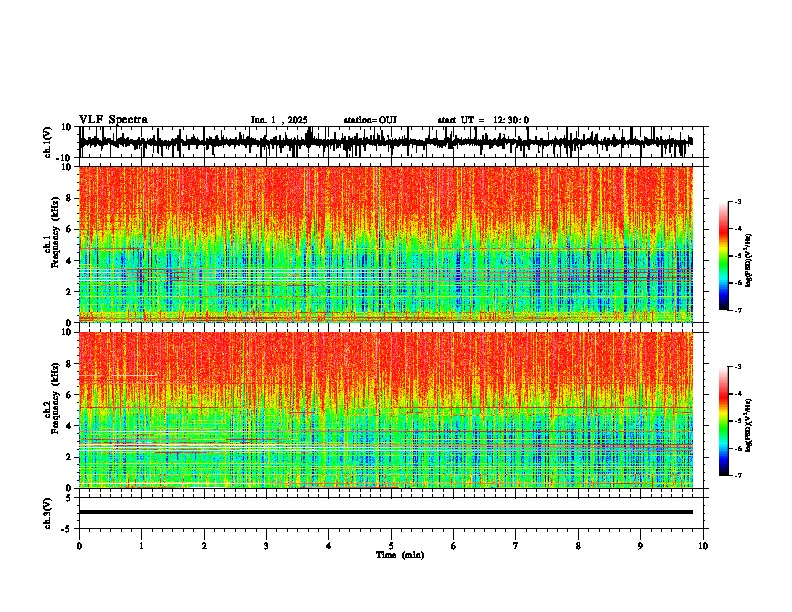
Task: Click the flat black ch.3 voltage trace
Action: (x=385, y=512)
